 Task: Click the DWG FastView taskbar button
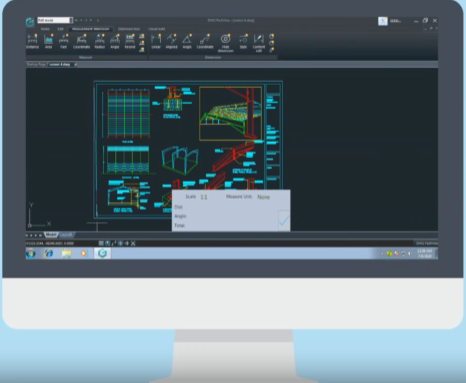[102, 253]
